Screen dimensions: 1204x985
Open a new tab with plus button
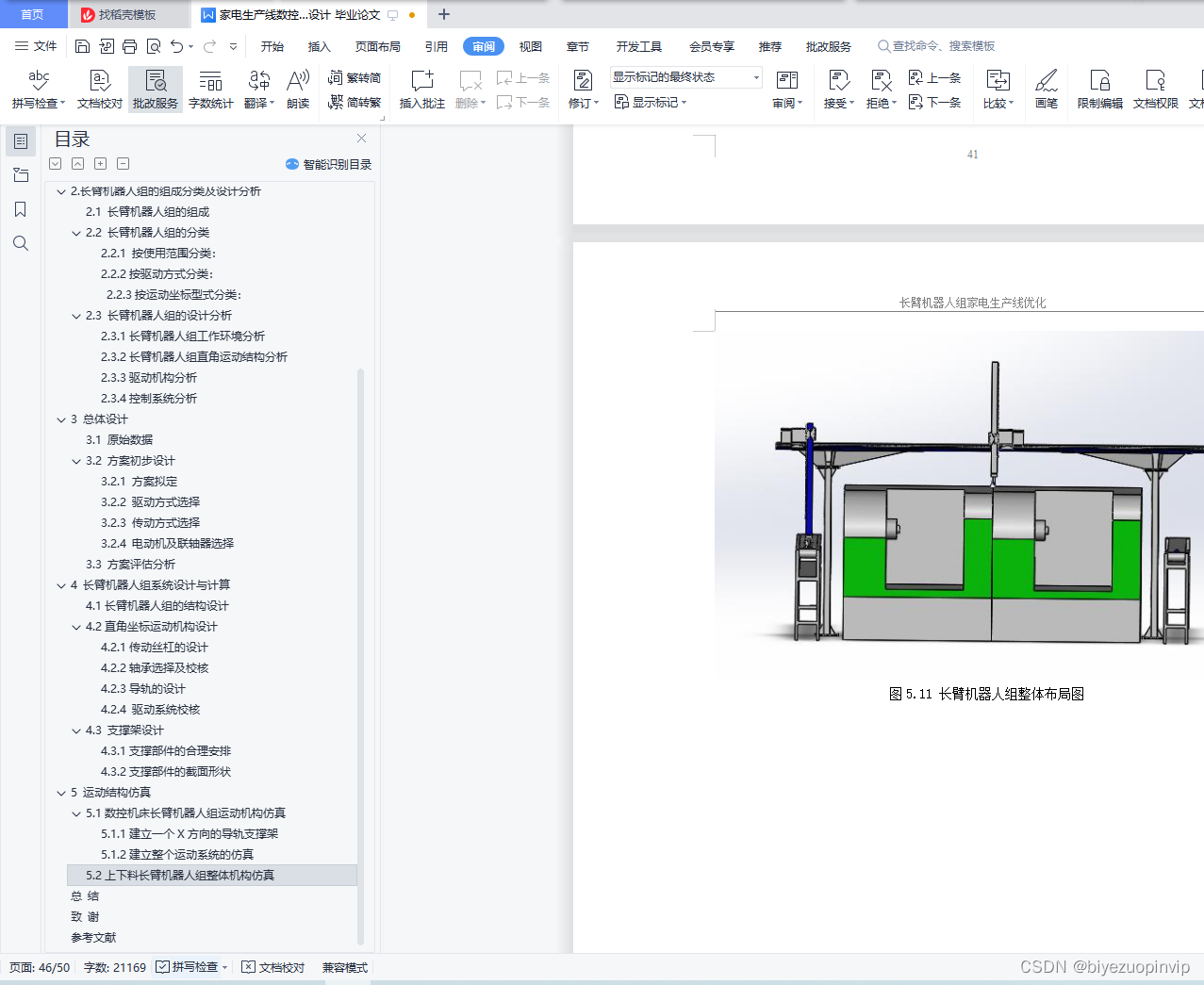tap(444, 14)
